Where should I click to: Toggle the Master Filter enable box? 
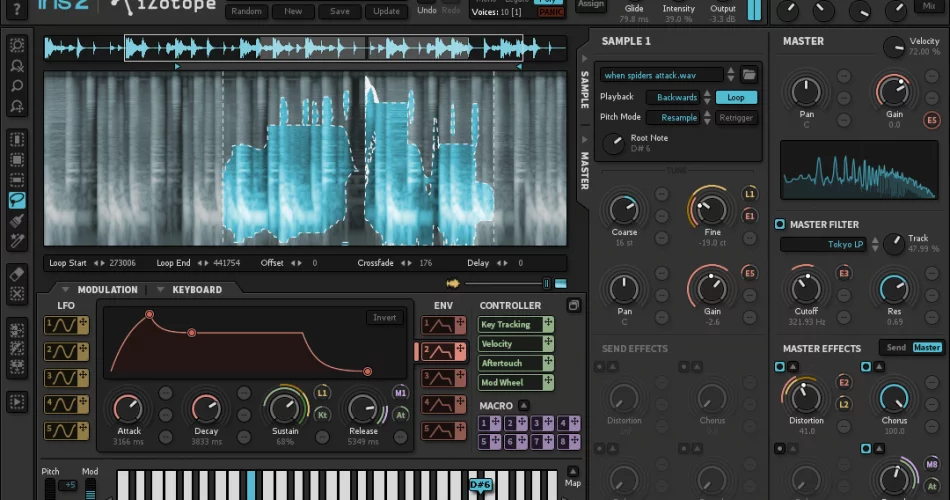coord(780,224)
